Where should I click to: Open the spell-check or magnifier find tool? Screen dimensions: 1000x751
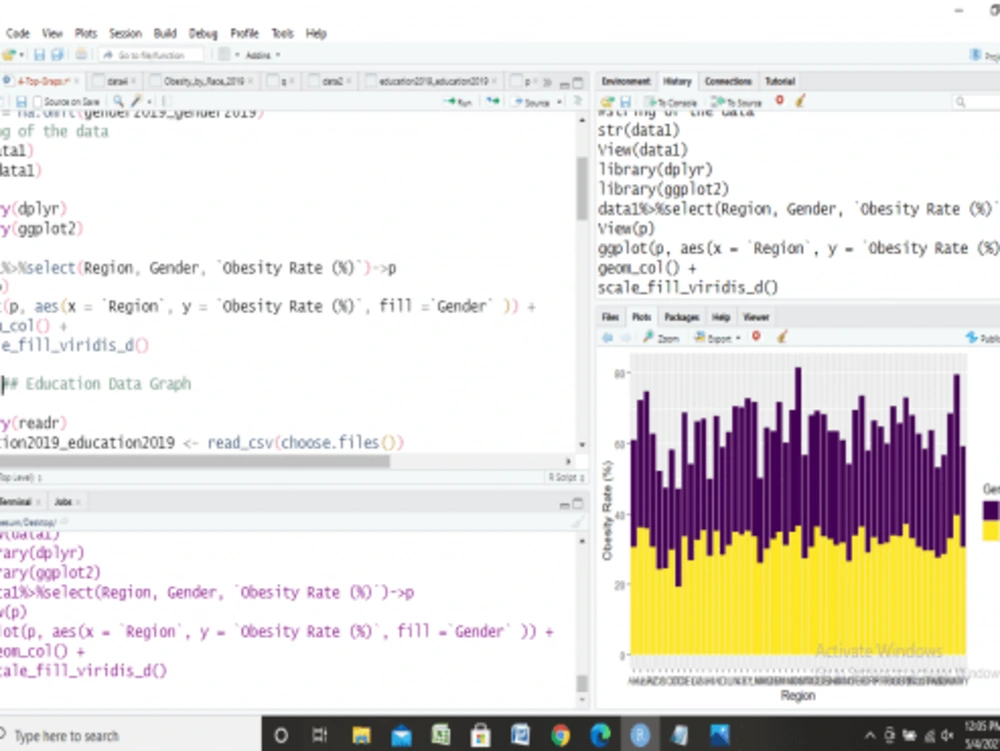(x=116, y=101)
